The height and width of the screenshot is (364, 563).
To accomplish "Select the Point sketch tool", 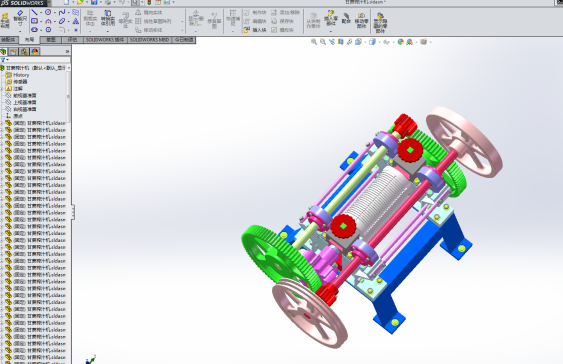I will point(76,30).
